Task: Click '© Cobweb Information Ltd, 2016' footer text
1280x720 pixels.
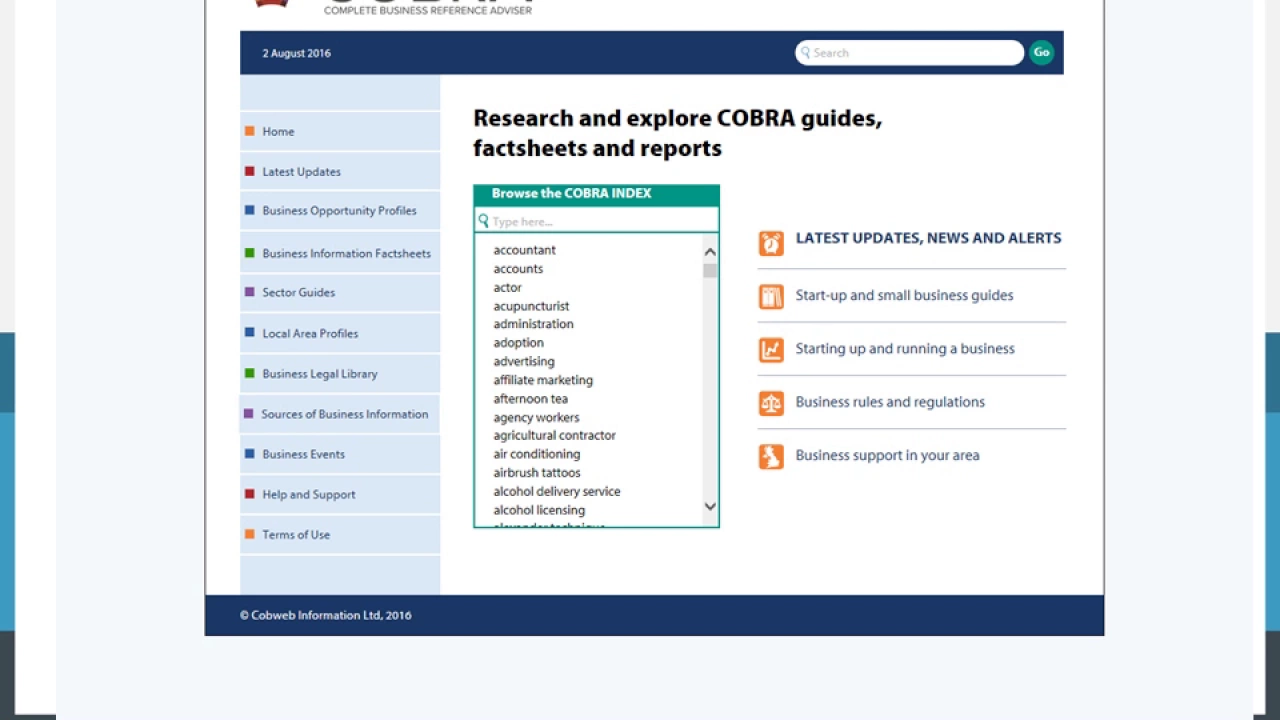Action: (325, 615)
